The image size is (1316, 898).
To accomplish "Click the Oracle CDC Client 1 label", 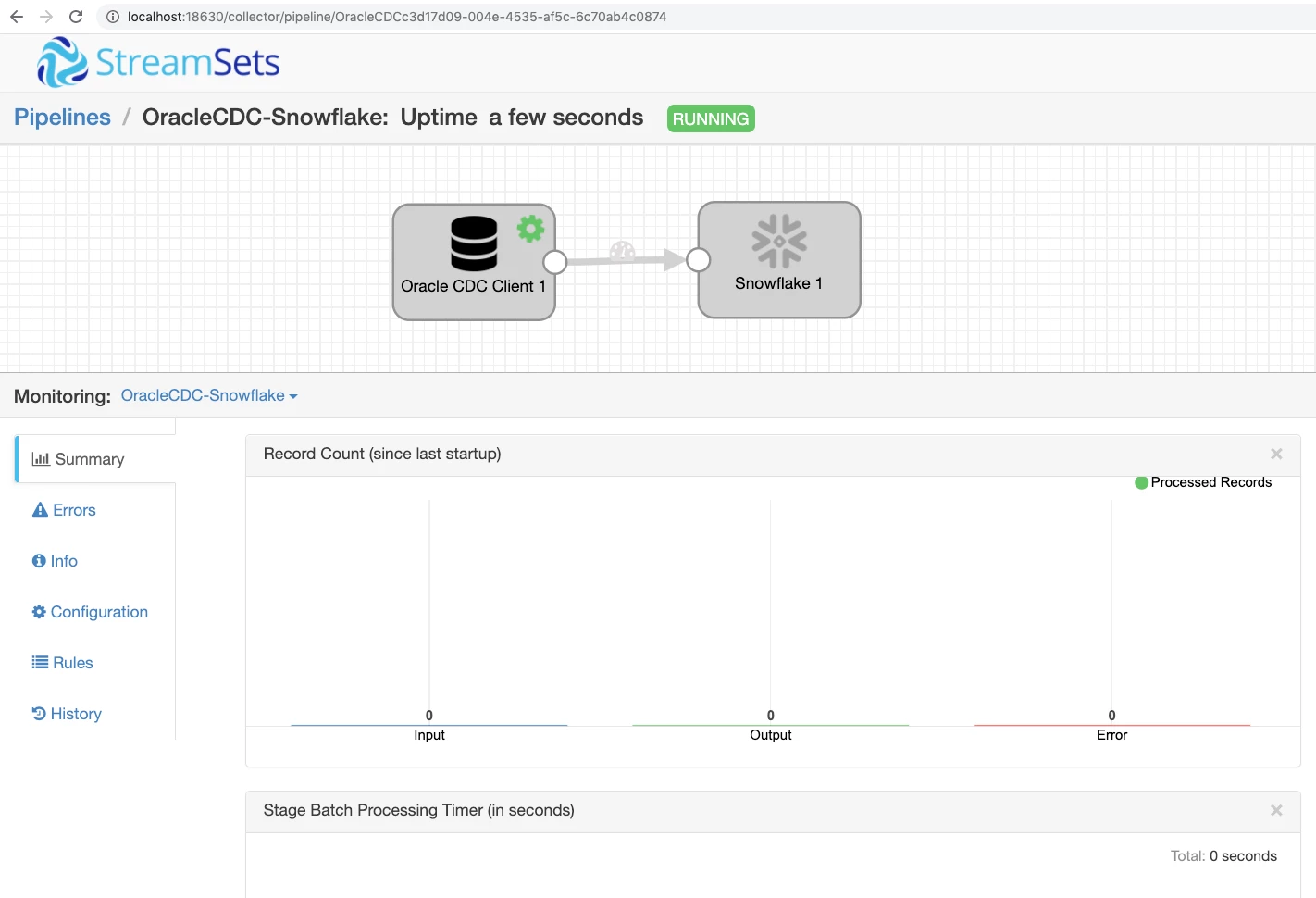I will click(473, 286).
